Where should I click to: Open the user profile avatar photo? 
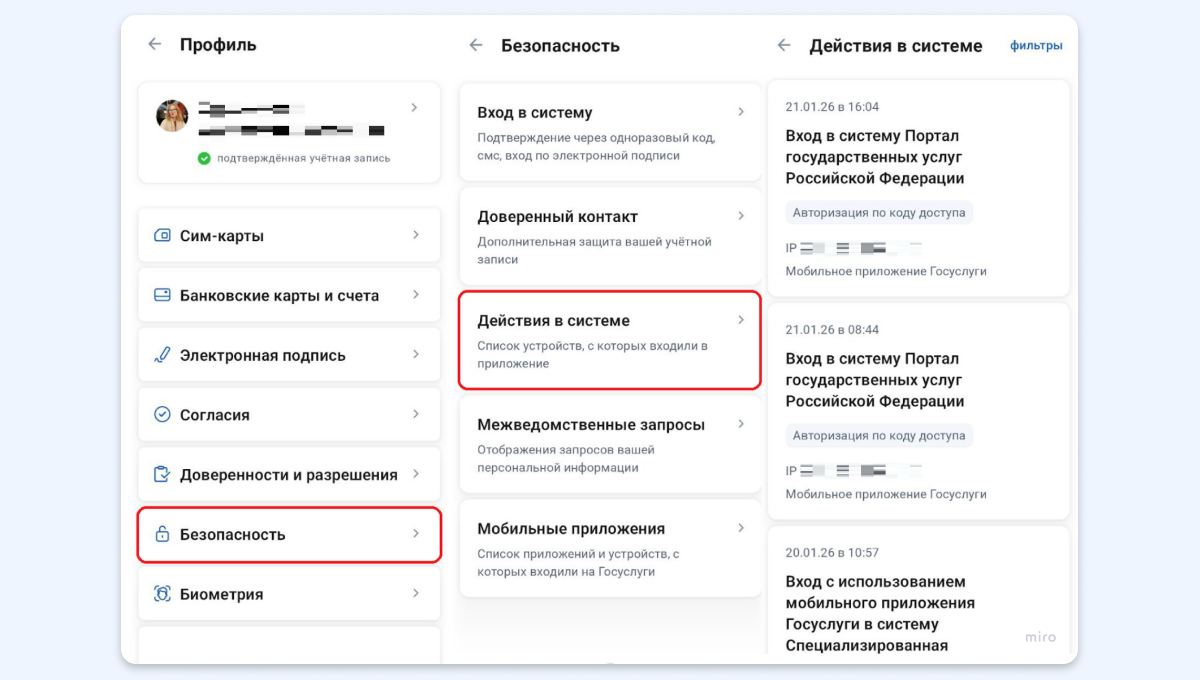click(172, 116)
